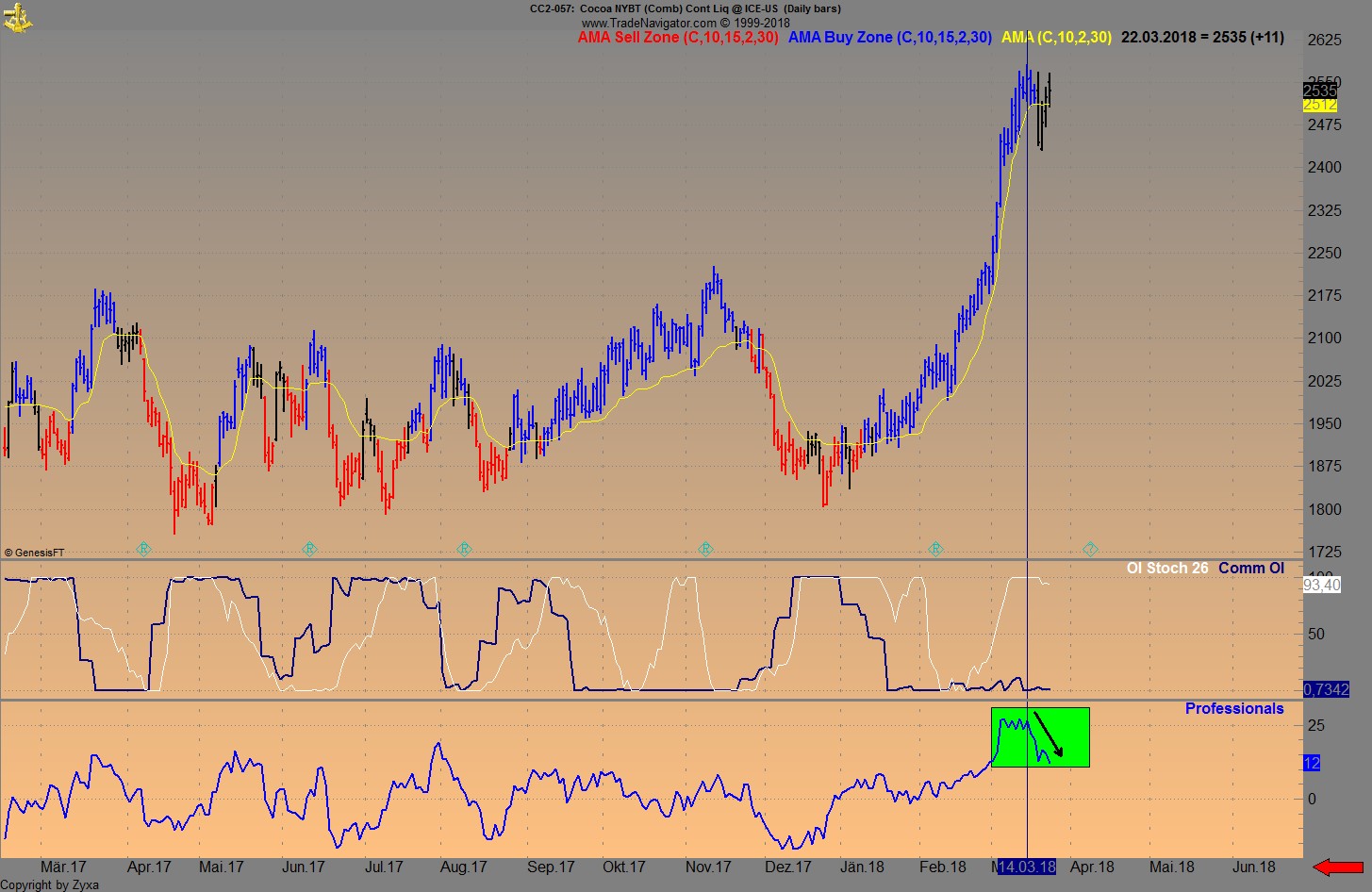Select the R rollover diamond near Jun.17
The height and width of the screenshot is (892, 1372).
(x=308, y=548)
